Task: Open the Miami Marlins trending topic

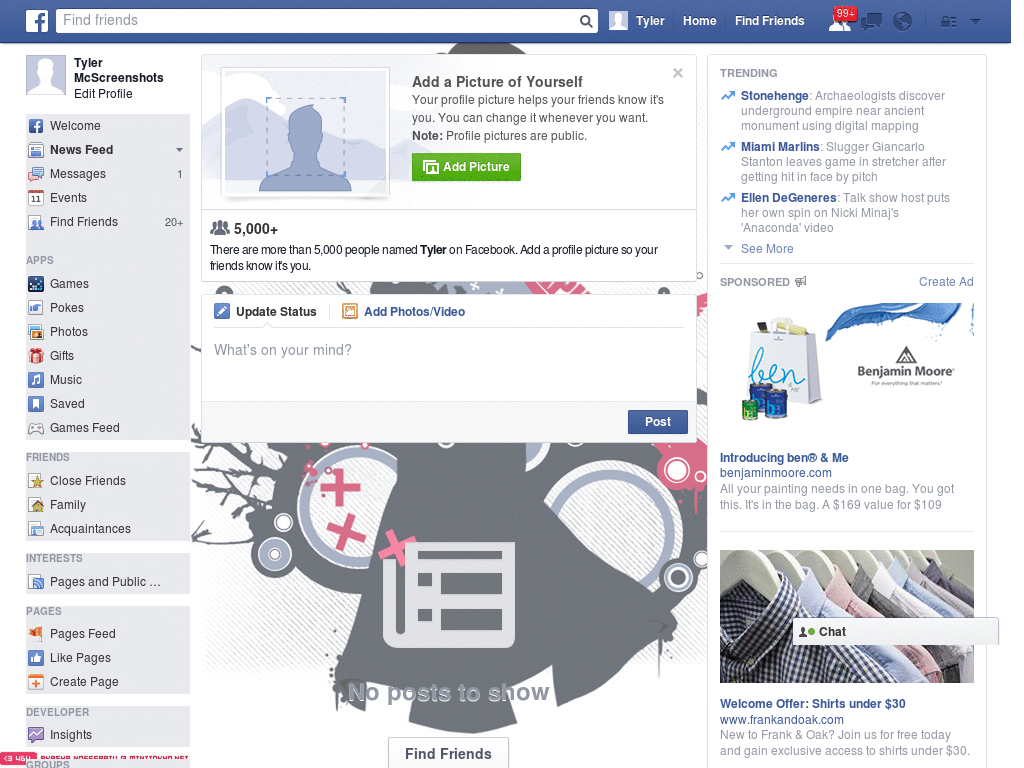Action: pos(780,147)
